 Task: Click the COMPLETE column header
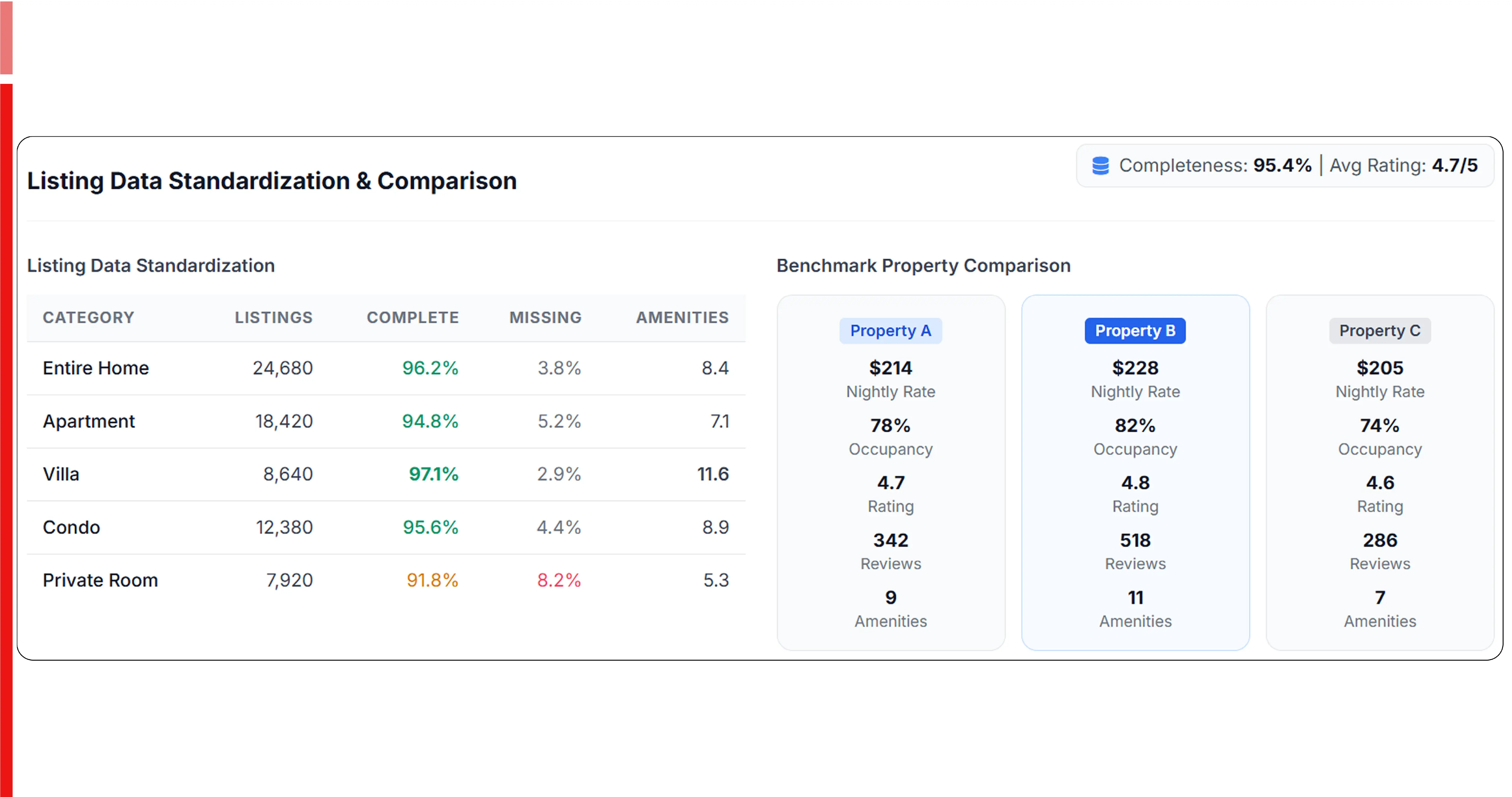click(413, 318)
